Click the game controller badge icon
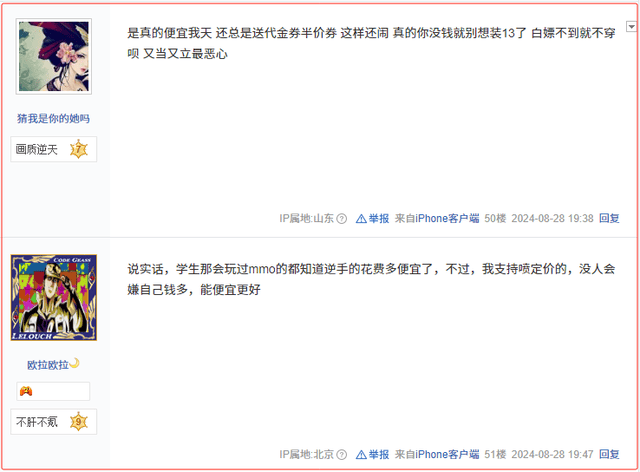Screen dimensions: 640x472 point(26,391)
